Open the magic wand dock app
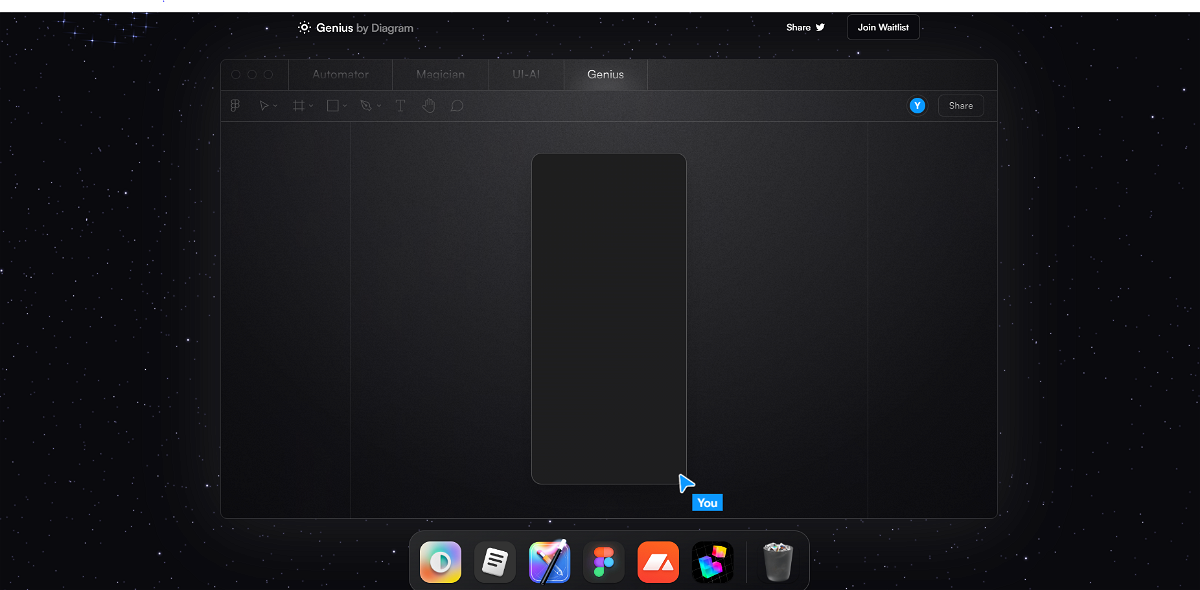1200x590 pixels. point(549,562)
